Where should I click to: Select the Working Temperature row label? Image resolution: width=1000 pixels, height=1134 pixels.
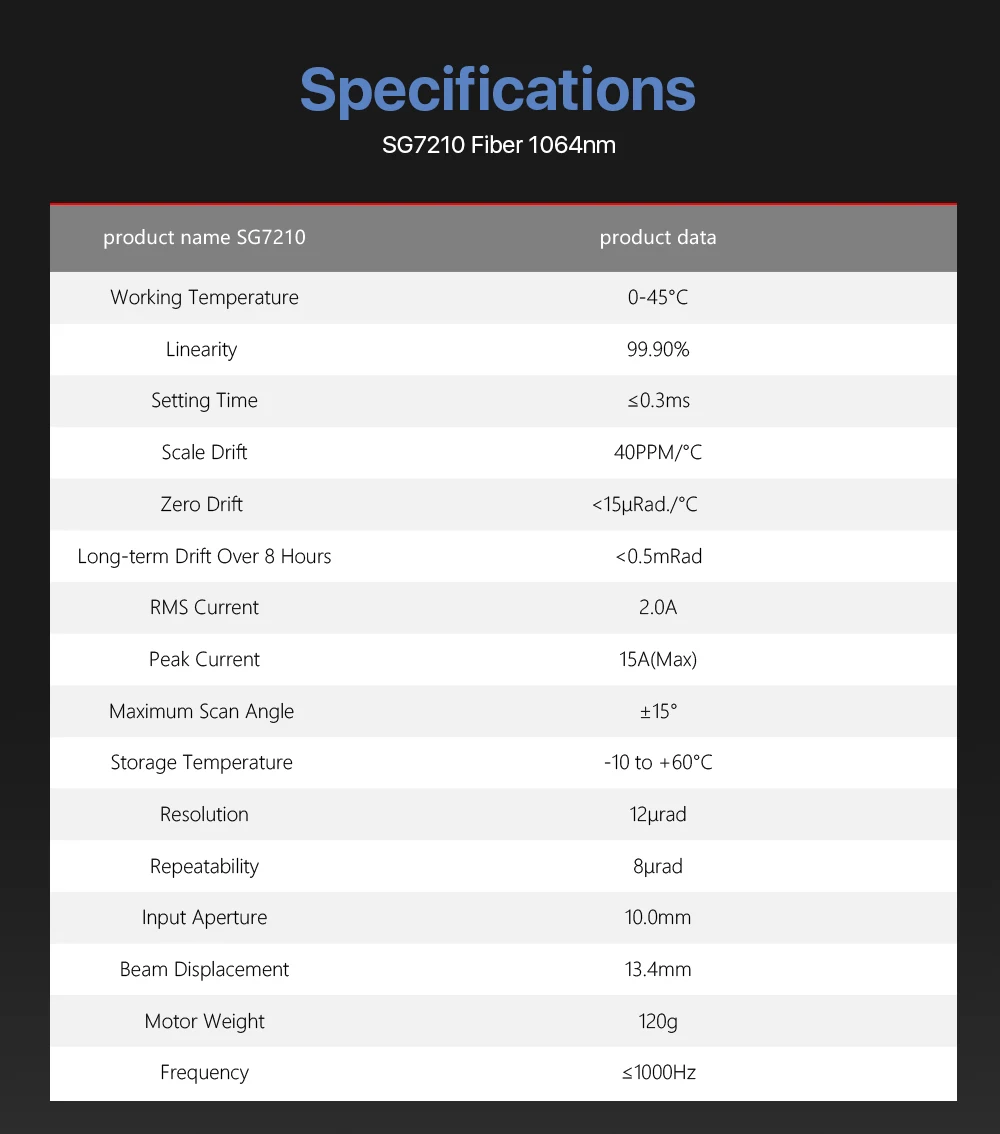point(204,297)
